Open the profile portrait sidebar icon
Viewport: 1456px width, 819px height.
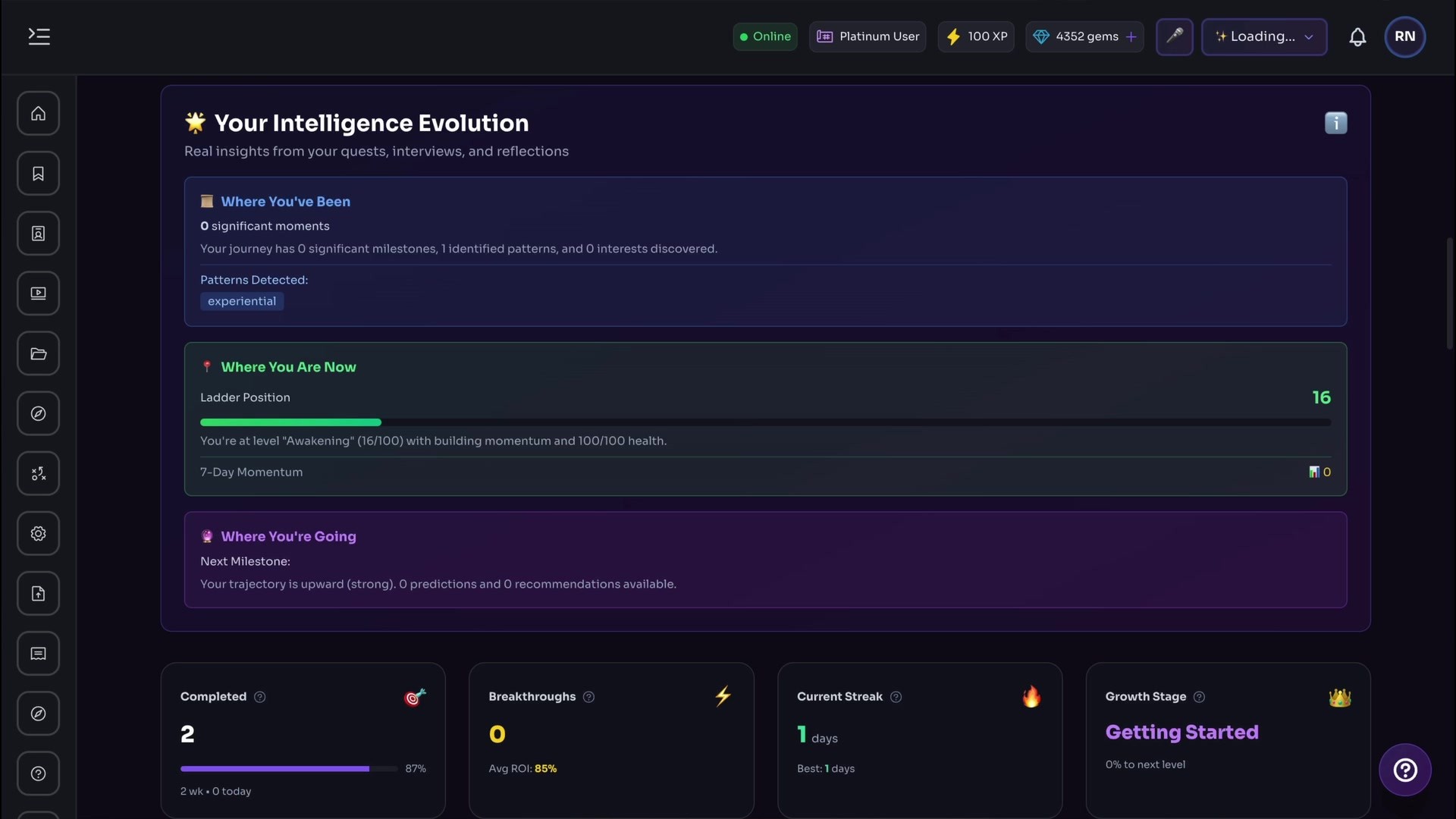(38, 234)
